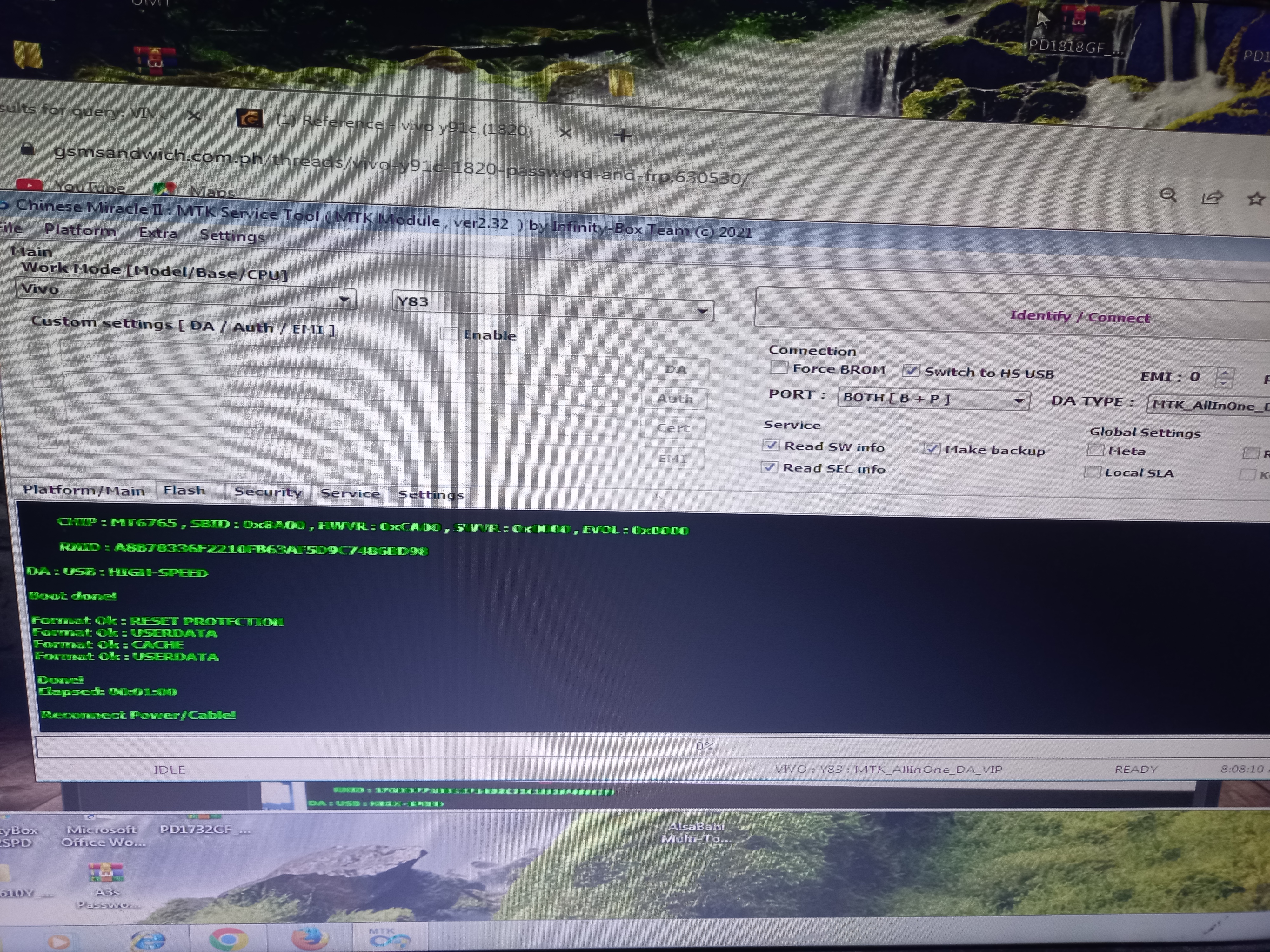
Task: Switch to the Security tab
Action: point(268,493)
